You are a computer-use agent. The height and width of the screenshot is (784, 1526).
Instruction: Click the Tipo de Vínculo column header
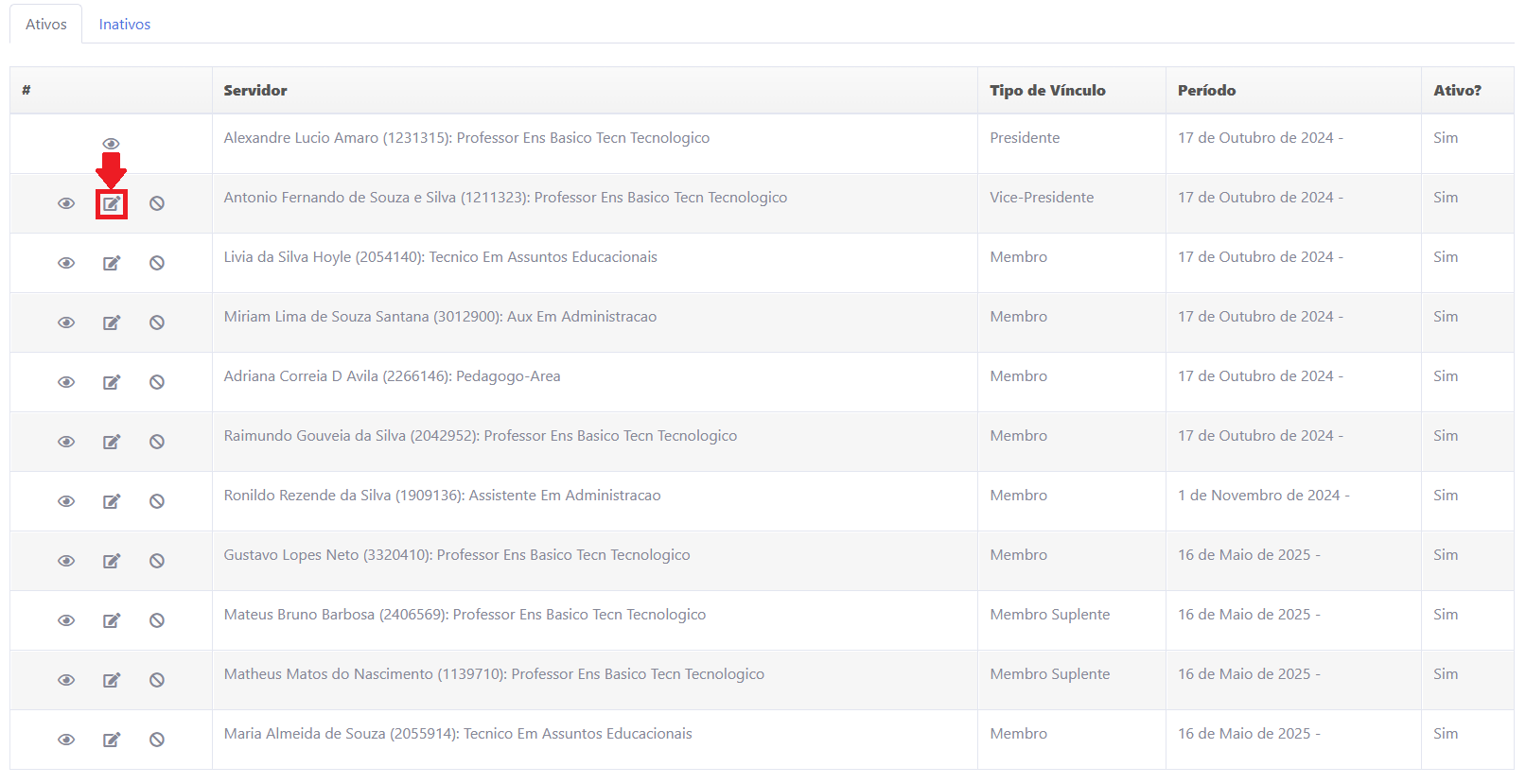pyautogui.click(x=1047, y=91)
